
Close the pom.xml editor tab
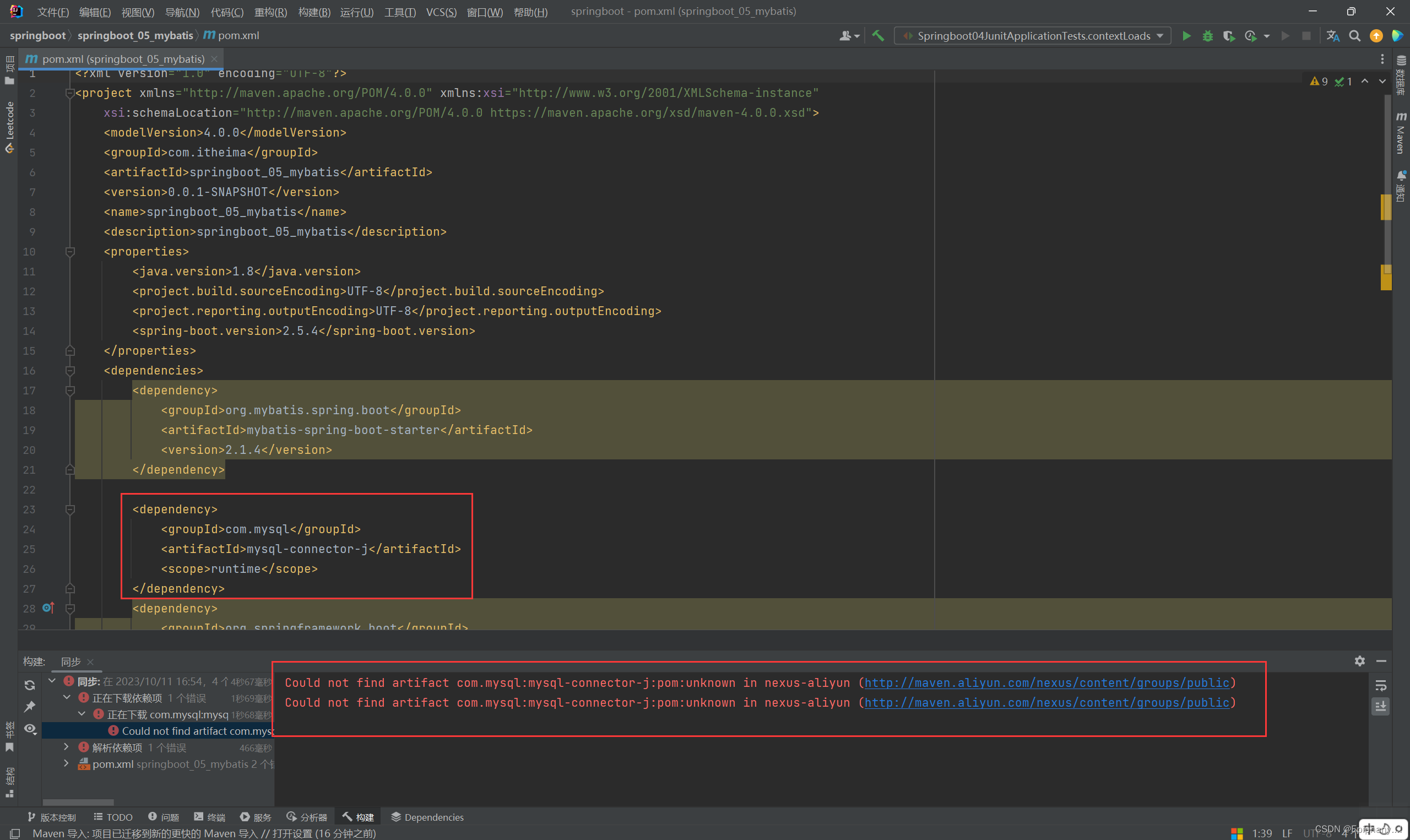click(214, 59)
